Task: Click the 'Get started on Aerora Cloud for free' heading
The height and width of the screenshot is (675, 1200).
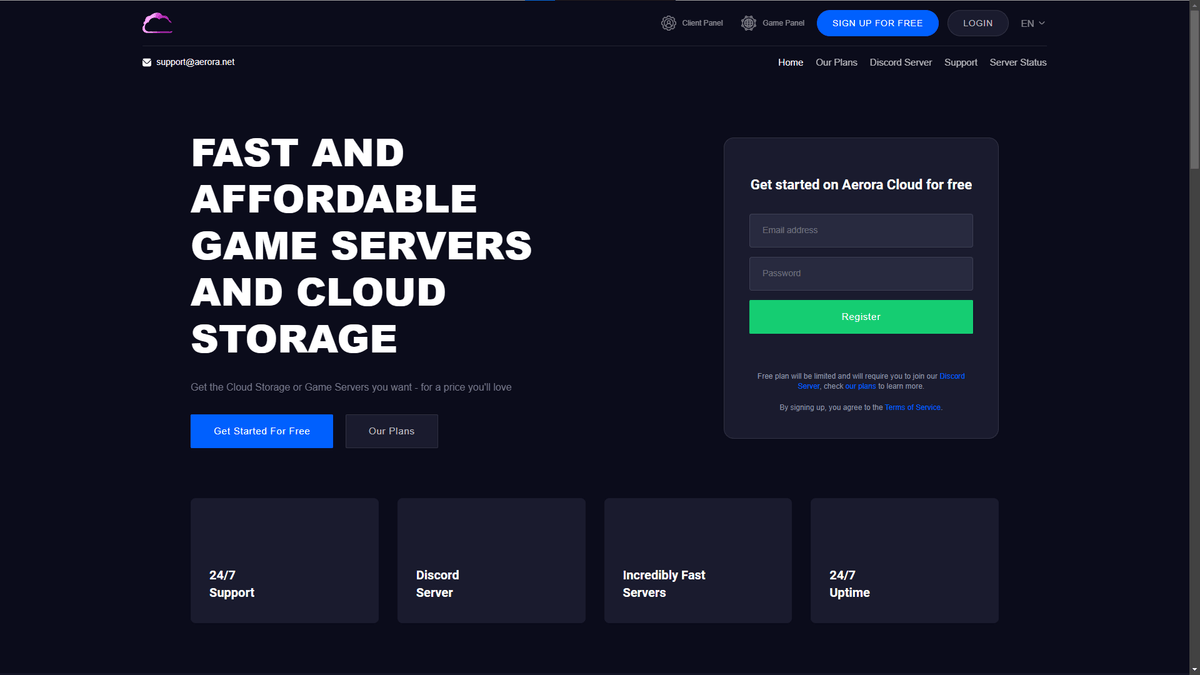Action: 861,185
